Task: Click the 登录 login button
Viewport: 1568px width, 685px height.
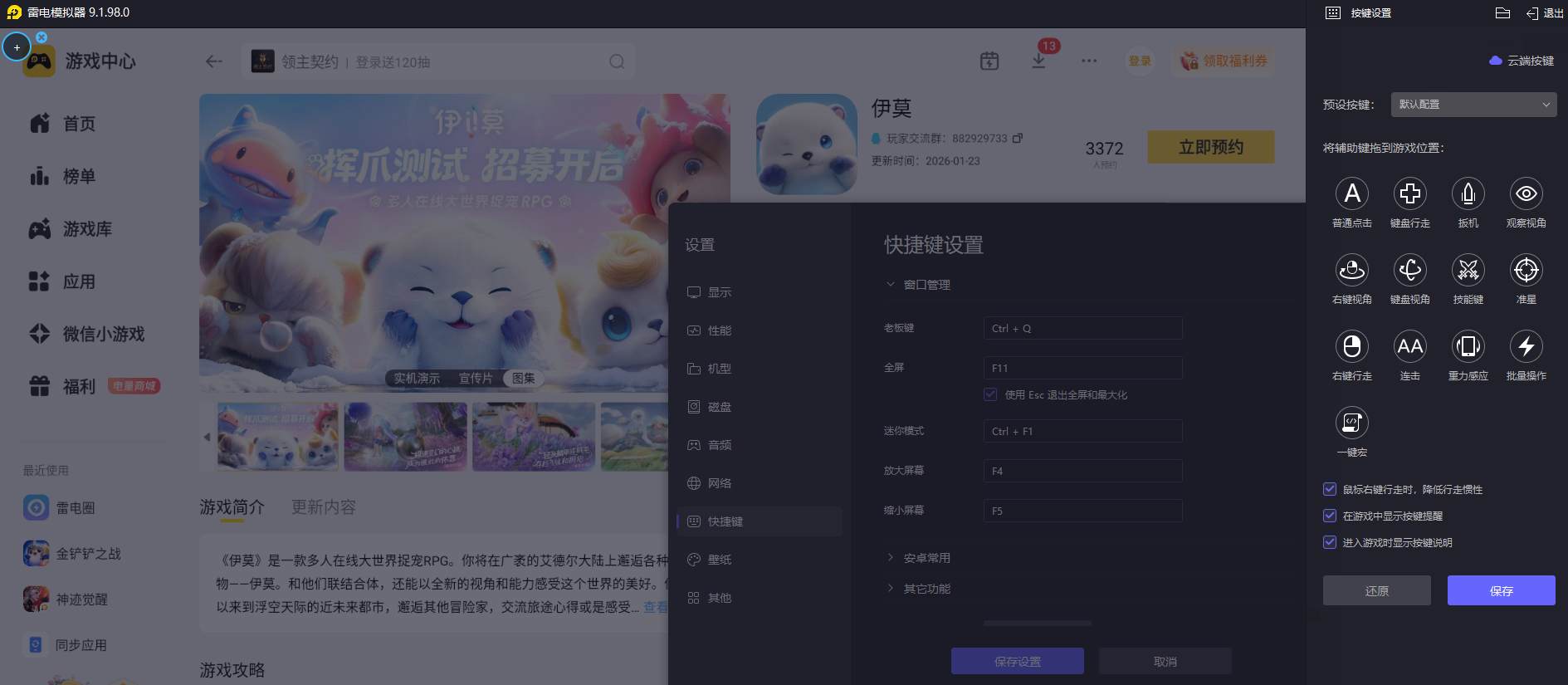Action: [1140, 61]
